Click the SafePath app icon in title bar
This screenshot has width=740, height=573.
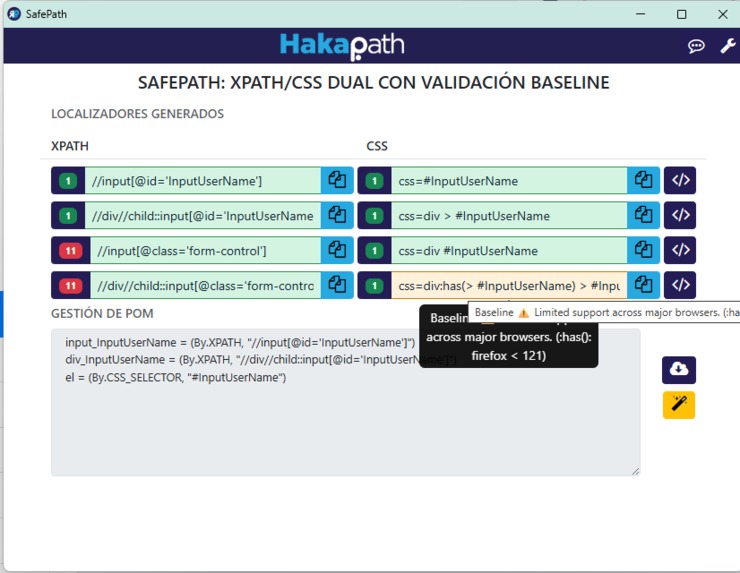coord(14,14)
